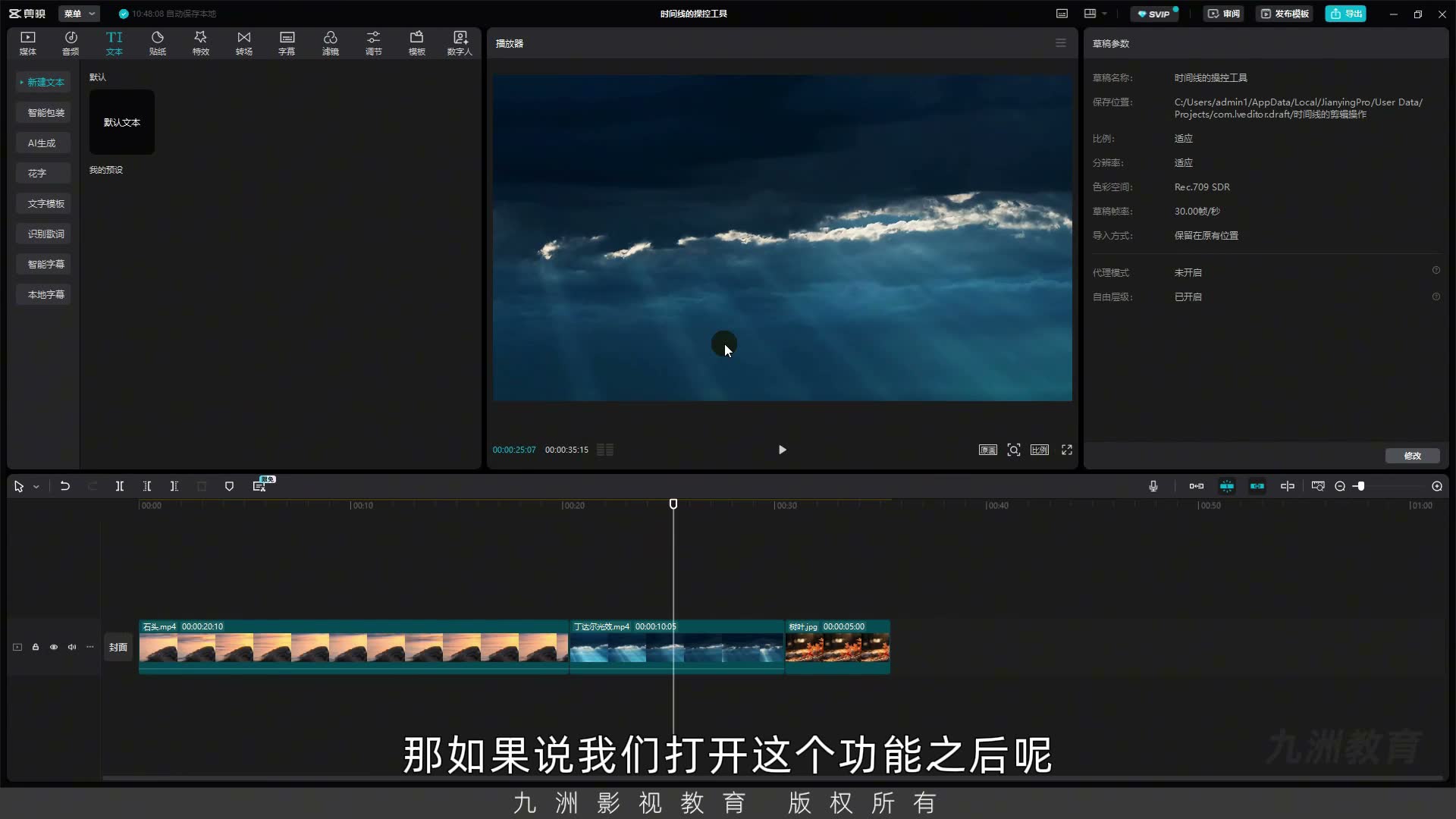Open the 媒体 media tab

(28, 43)
